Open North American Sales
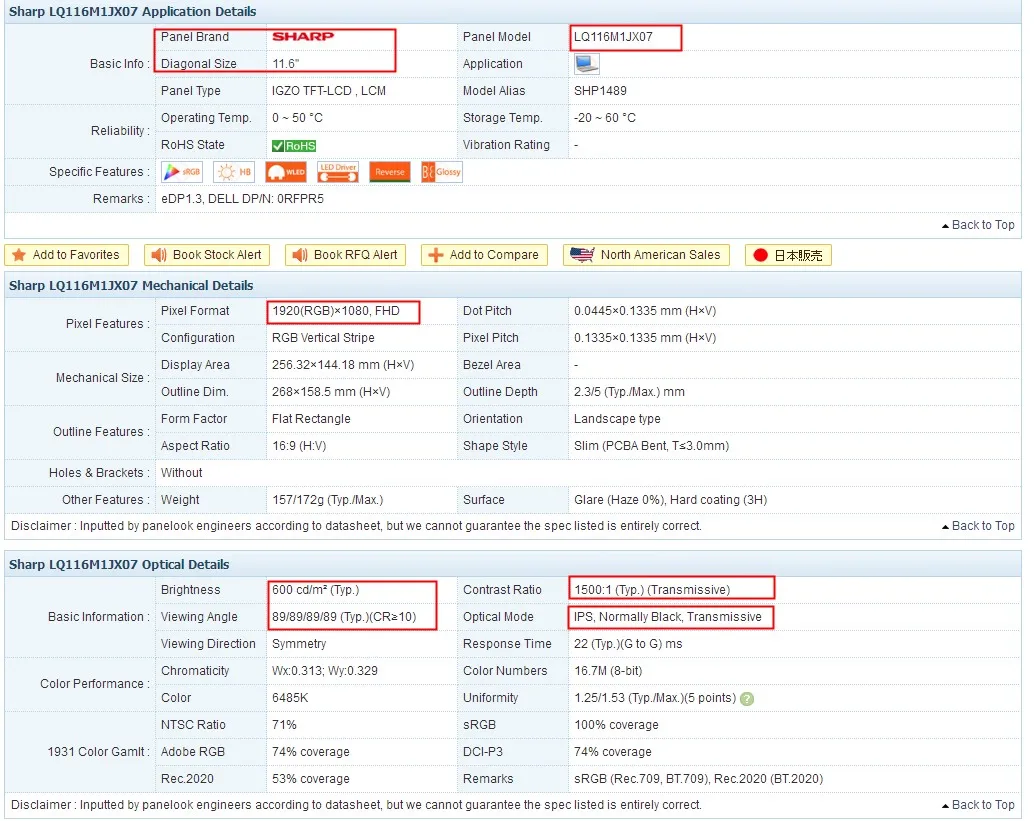The height and width of the screenshot is (821, 1034). tap(646, 255)
